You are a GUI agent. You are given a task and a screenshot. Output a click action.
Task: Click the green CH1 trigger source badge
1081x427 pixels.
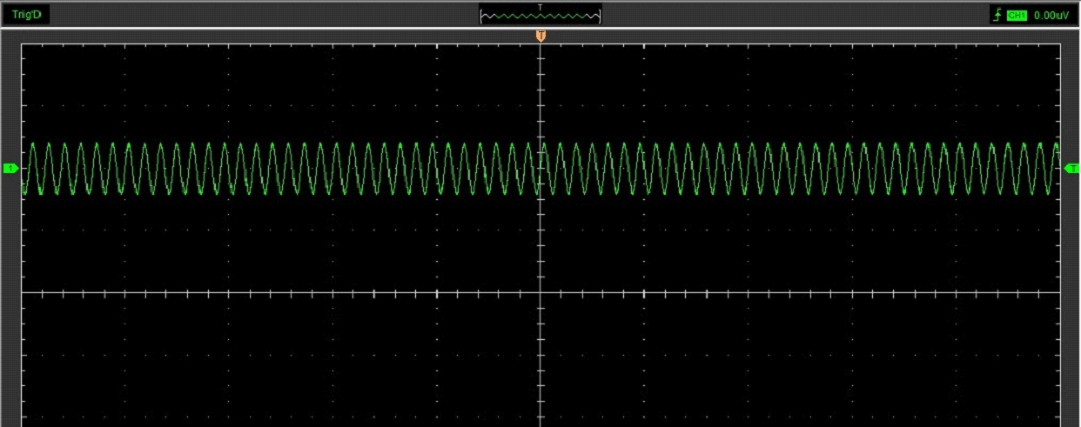coord(1017,15)
